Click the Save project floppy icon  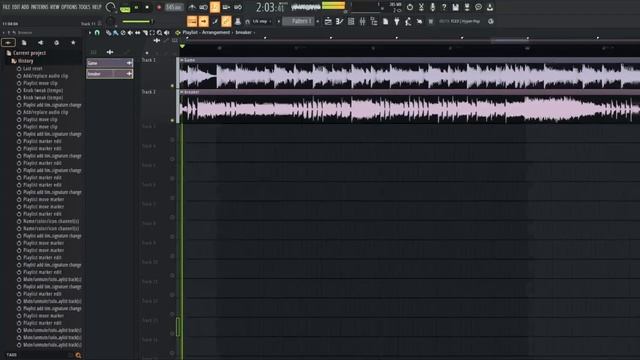click(x=456, y=7)
